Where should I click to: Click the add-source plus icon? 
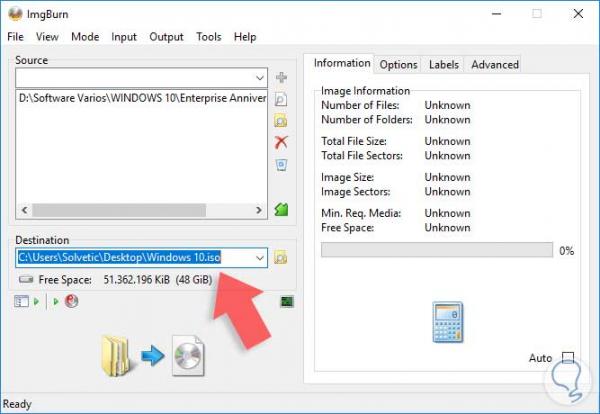tap(281, 78)
